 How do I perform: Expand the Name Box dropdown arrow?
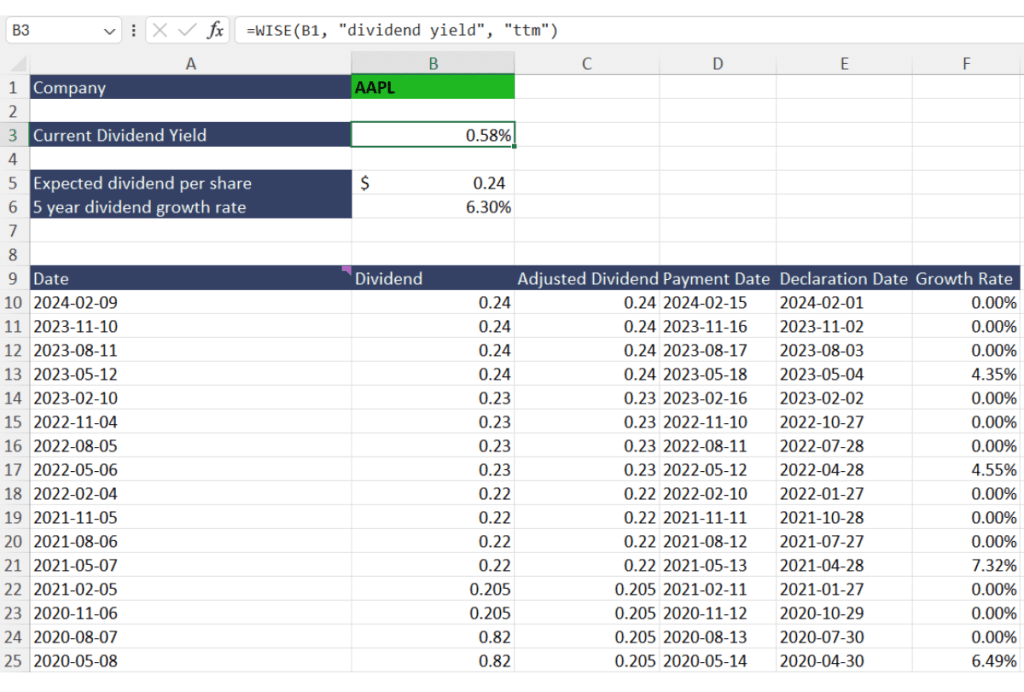pos(110,31)
